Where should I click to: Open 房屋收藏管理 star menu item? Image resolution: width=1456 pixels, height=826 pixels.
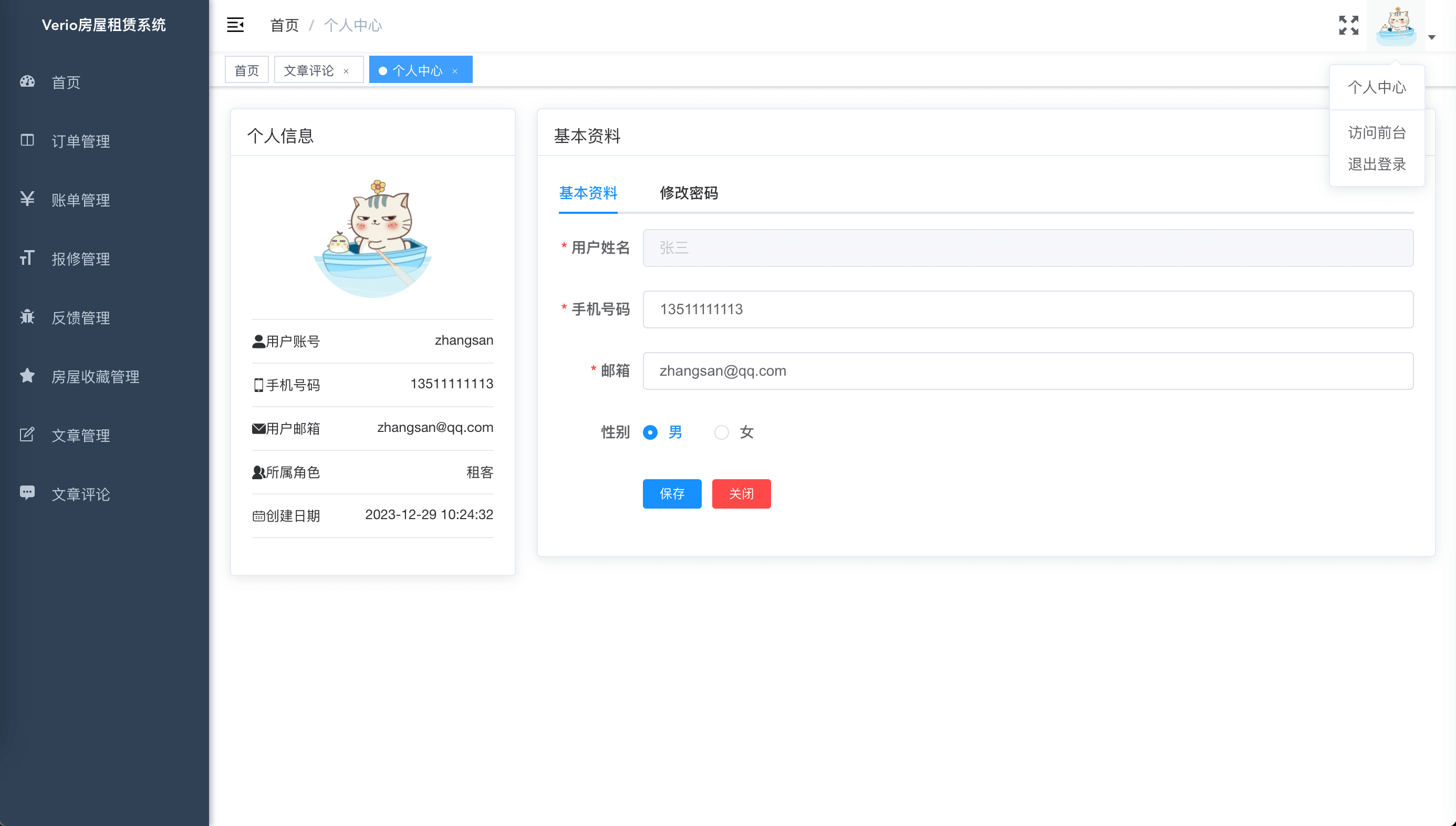click(95, 377)
